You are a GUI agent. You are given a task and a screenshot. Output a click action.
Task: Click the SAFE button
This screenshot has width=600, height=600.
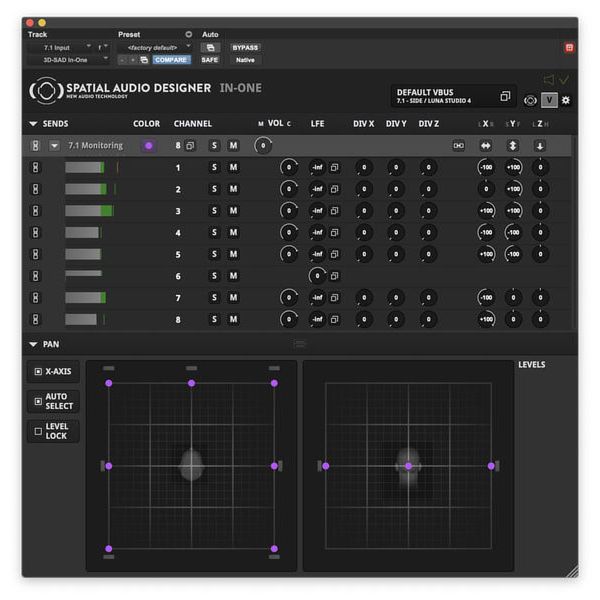[210, 60]
